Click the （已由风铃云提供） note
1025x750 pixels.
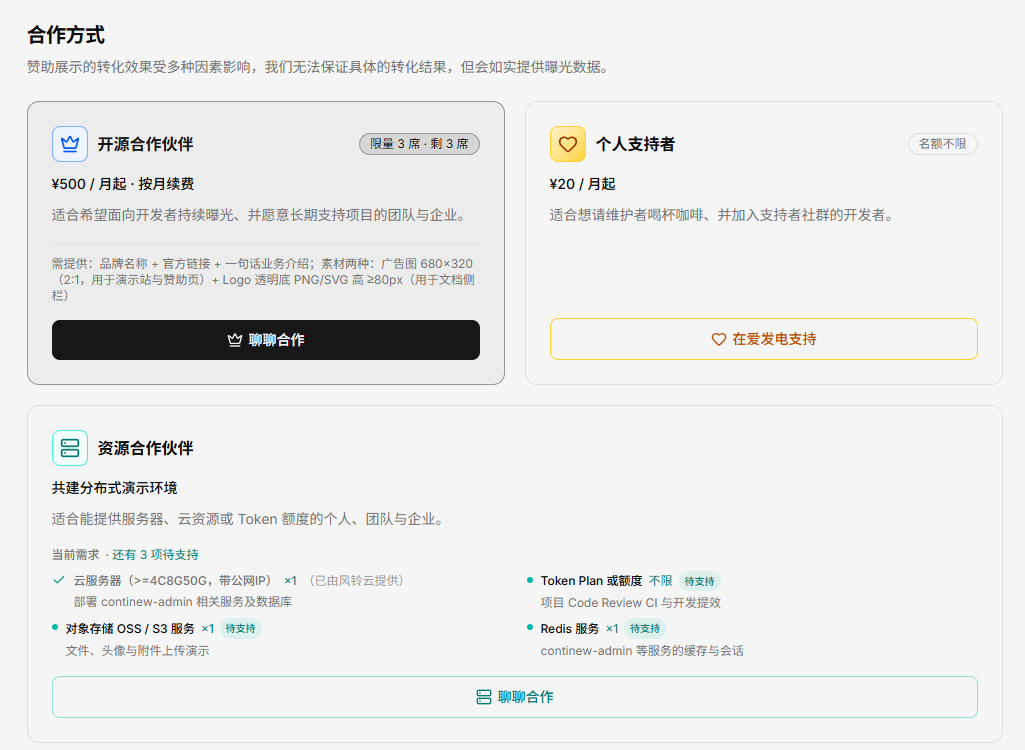tap(356, 581)
